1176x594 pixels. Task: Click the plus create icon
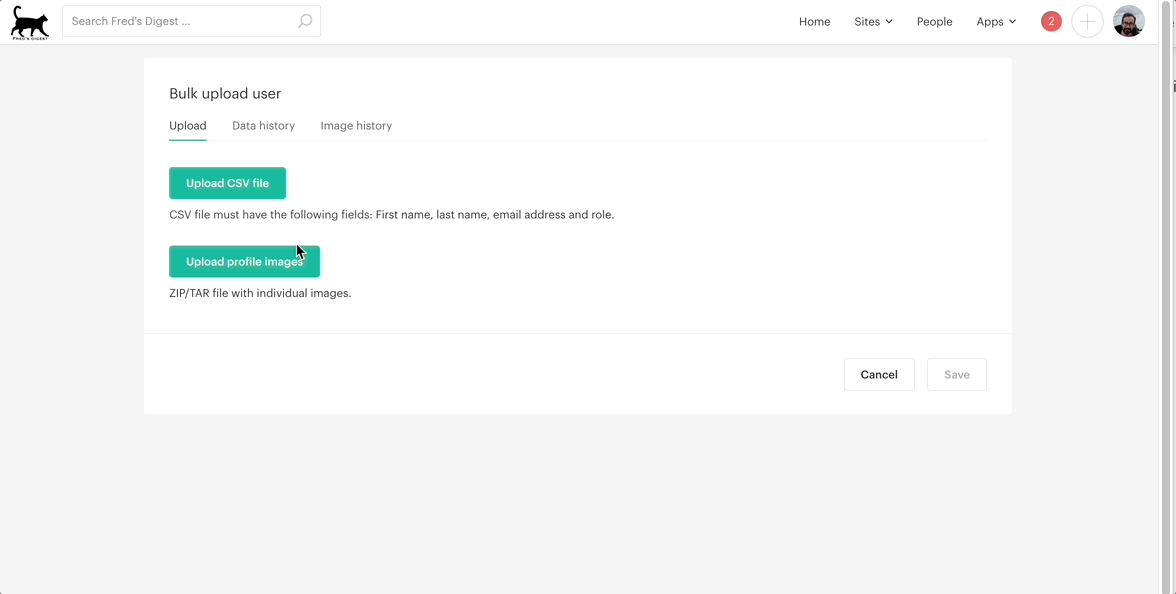(x=1087, y=21)
